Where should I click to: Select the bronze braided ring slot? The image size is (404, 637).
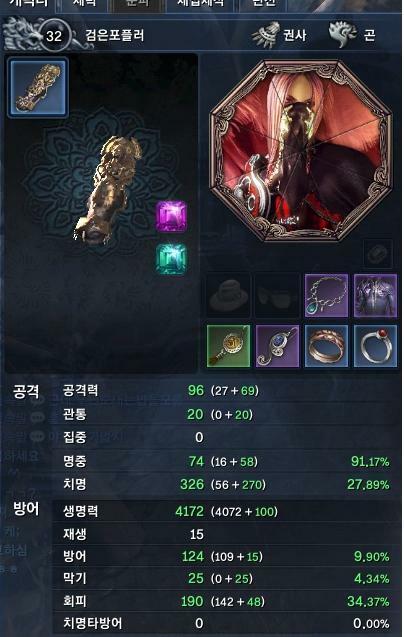(x=326, y=346)
